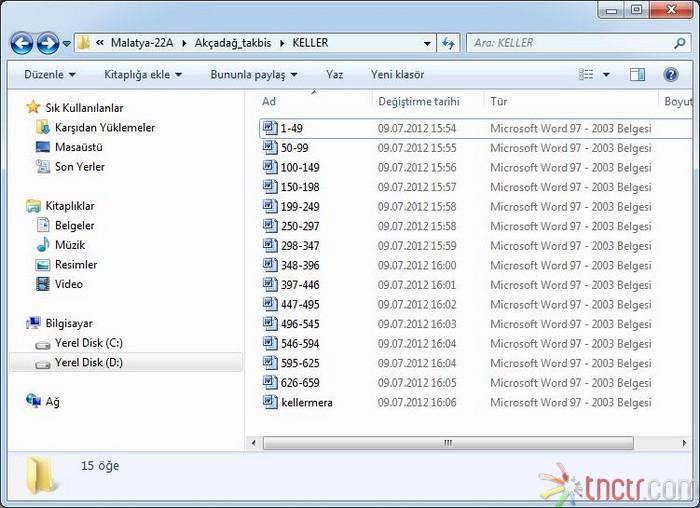Open Karşıdan Yüklemeler folder
Viewport: 700px width, 508px height.
pos(104,127)
